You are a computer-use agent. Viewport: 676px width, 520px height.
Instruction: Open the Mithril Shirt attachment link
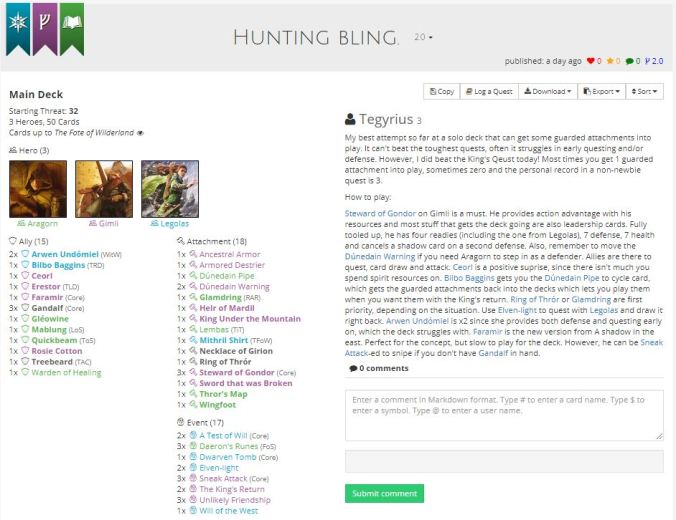223,341
